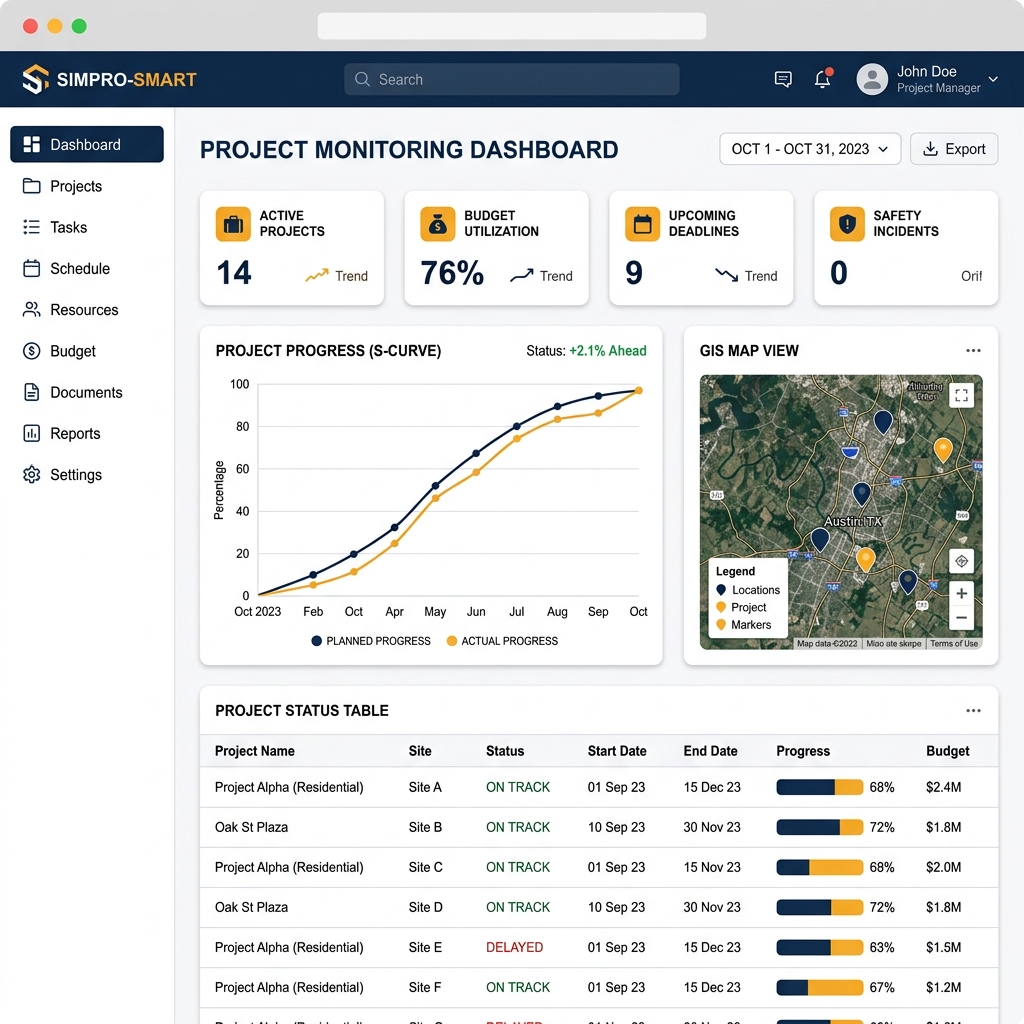Click the Budget Utilization money bag icon
Viewport: 1024px width, 1024px height.
438,224
